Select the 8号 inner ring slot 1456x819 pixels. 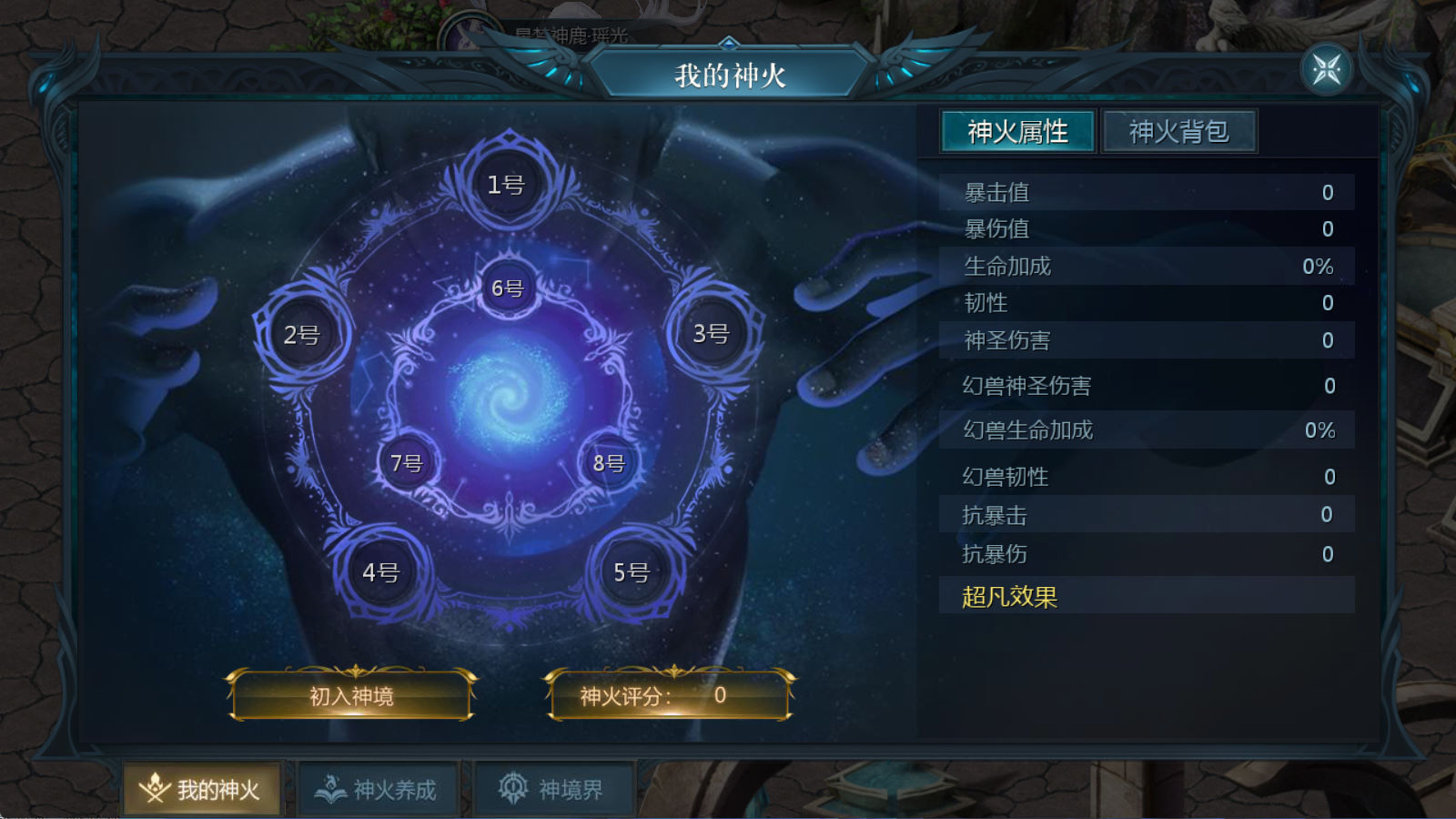[609, 463]
